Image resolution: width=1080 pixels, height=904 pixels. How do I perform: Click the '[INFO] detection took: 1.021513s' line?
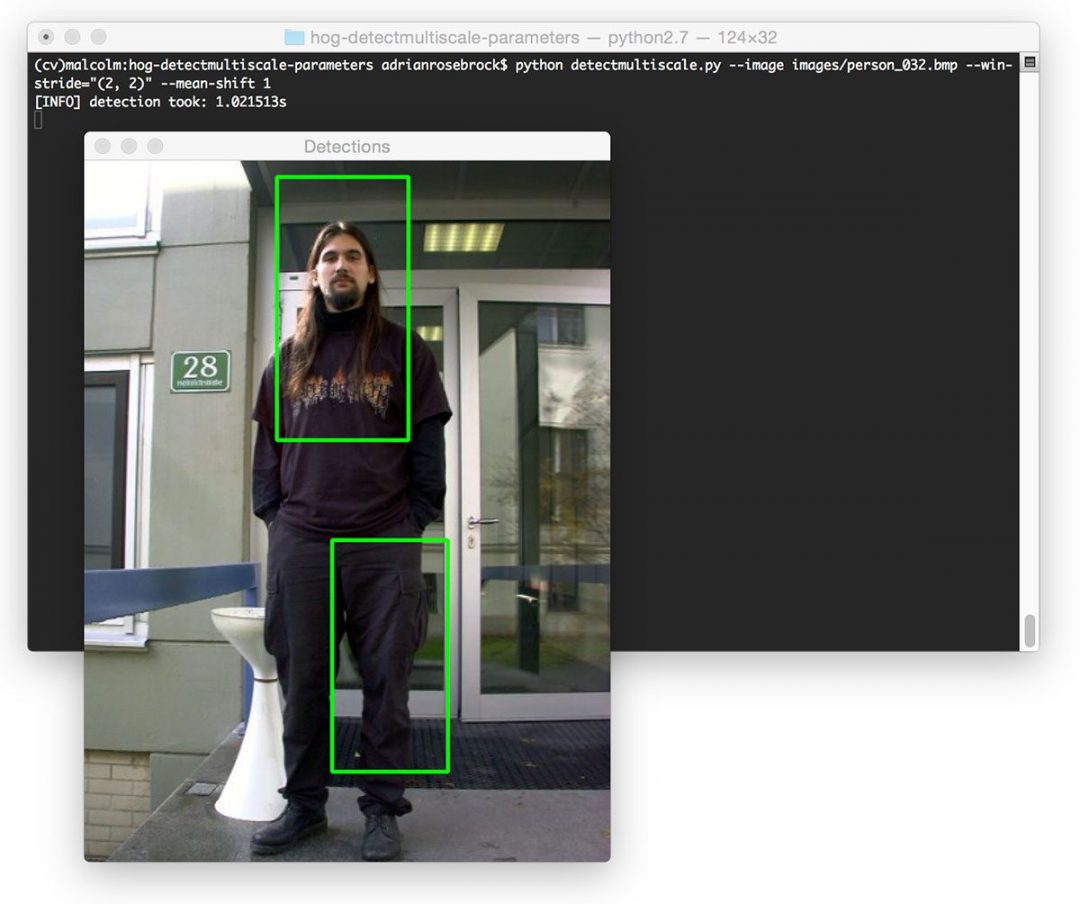click(x=160, y=102)
